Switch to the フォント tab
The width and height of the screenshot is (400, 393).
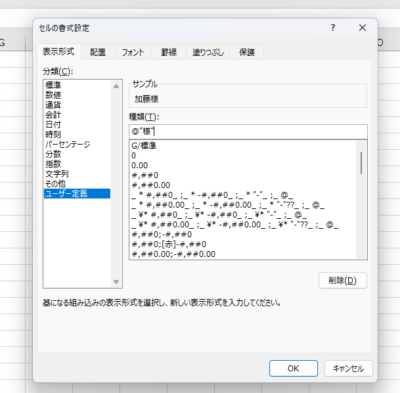pos(133,52)
